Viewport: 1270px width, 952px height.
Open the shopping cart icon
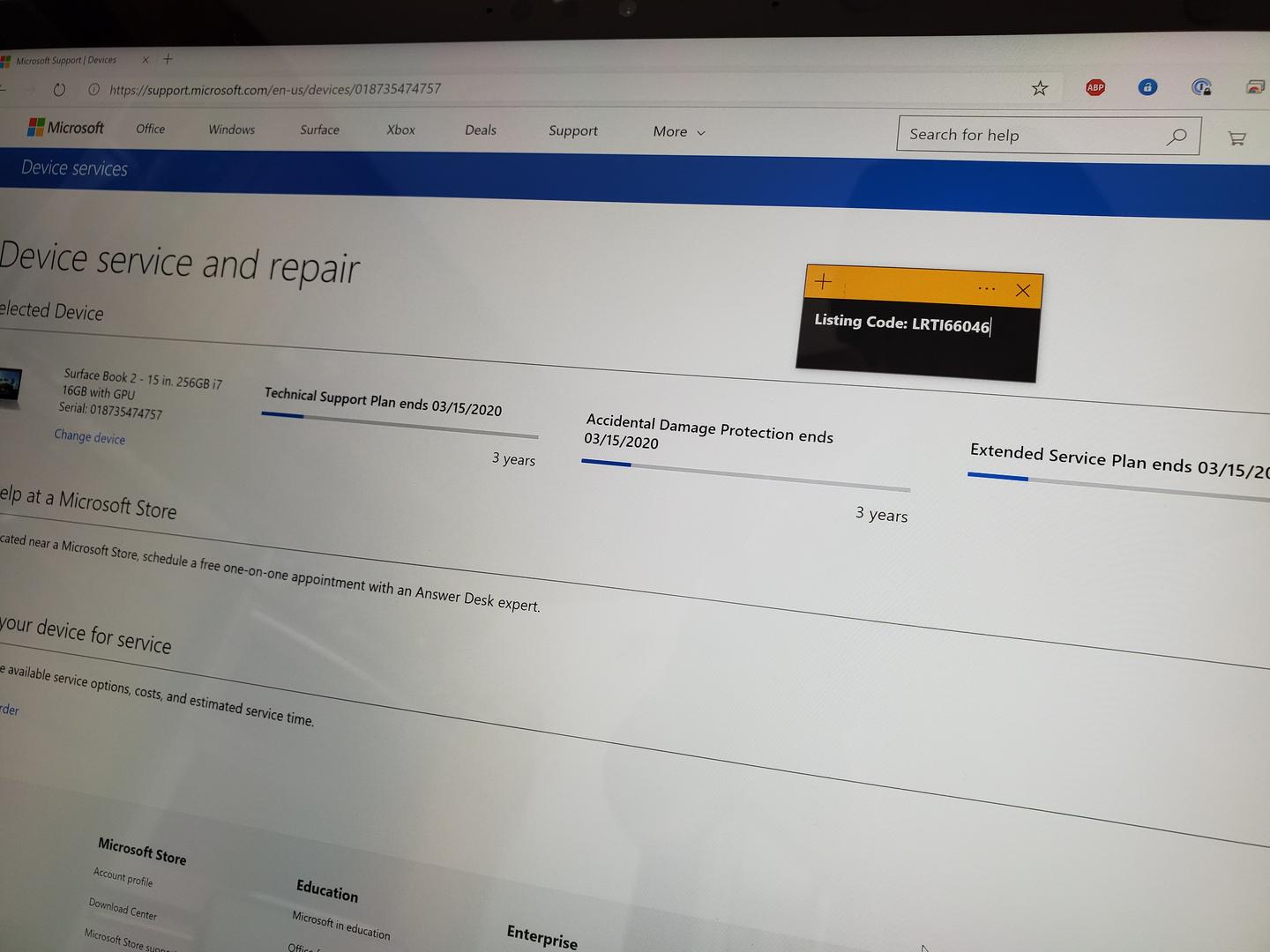tap(1236, 138)
